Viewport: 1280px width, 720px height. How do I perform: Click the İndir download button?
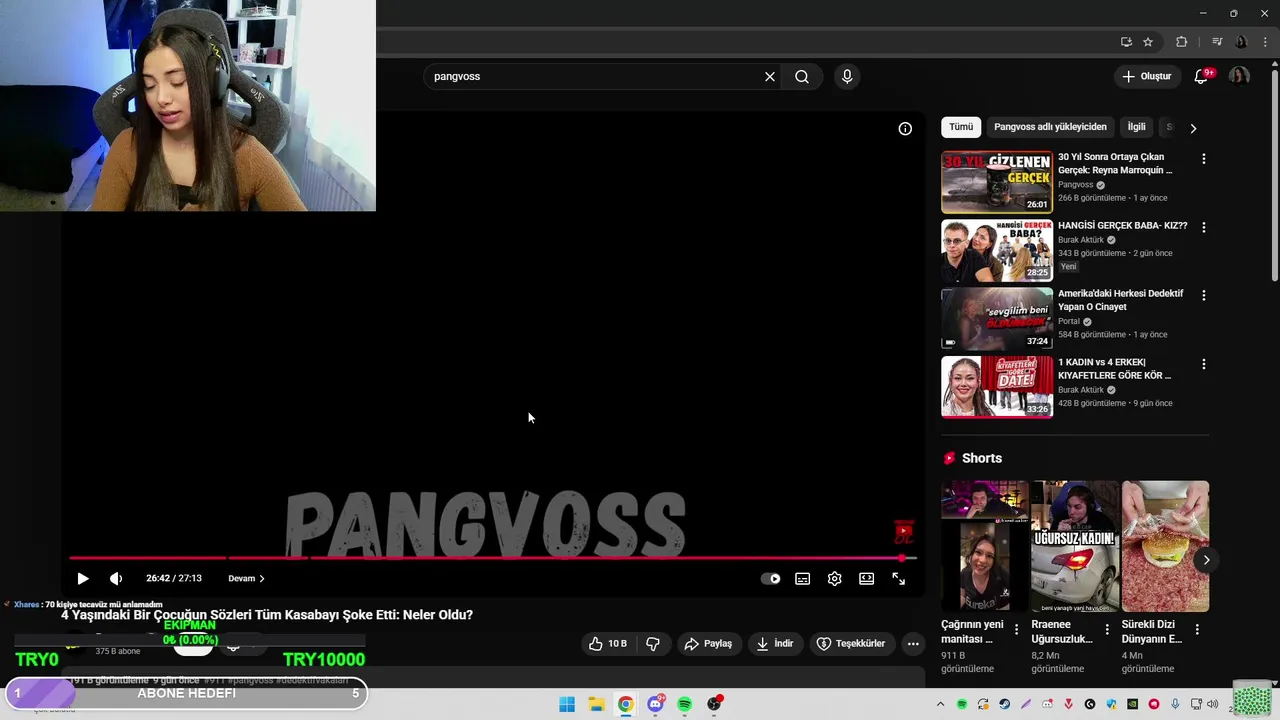click(775, 644)
